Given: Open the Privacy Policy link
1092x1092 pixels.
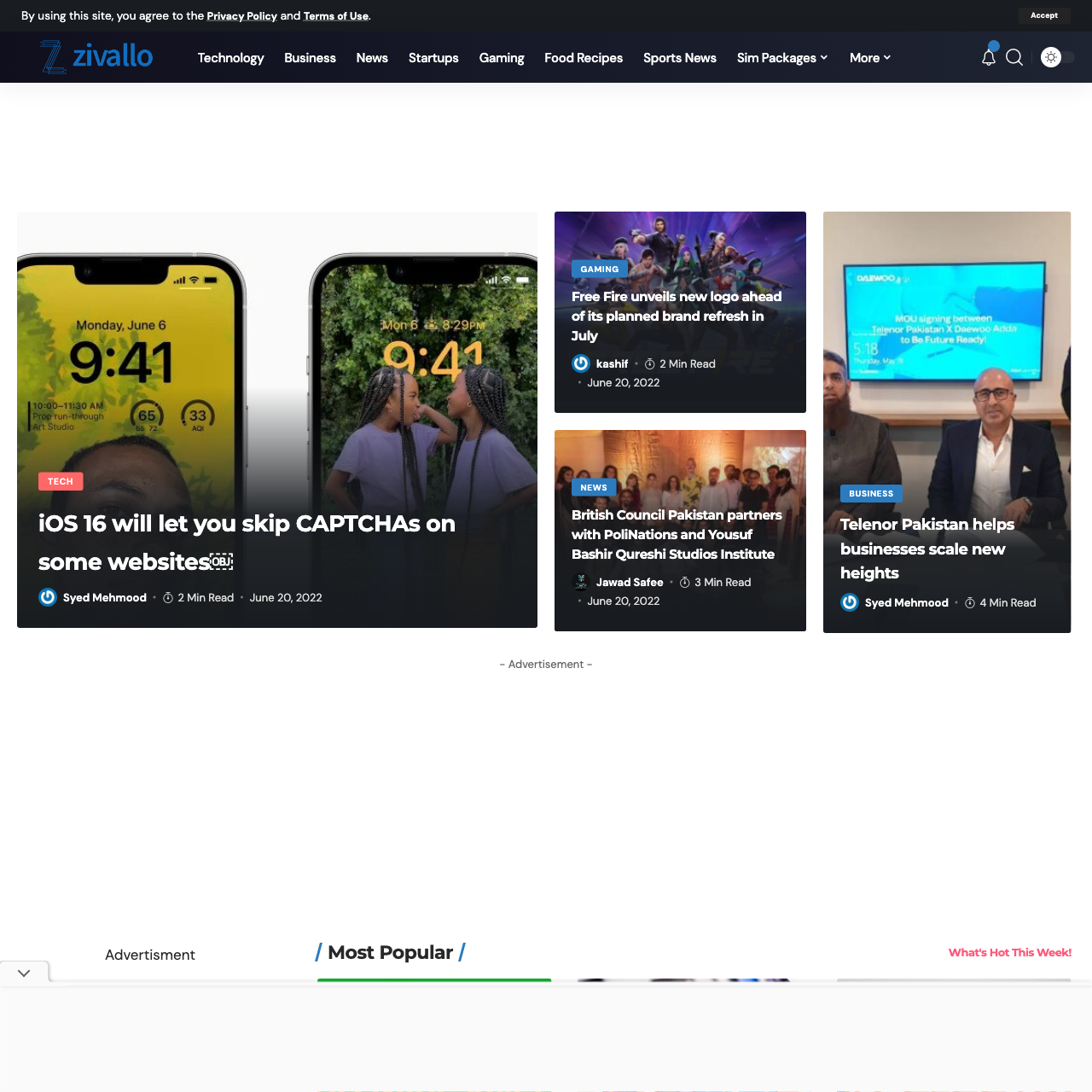Looking at the screenshot, I should 241,15.
